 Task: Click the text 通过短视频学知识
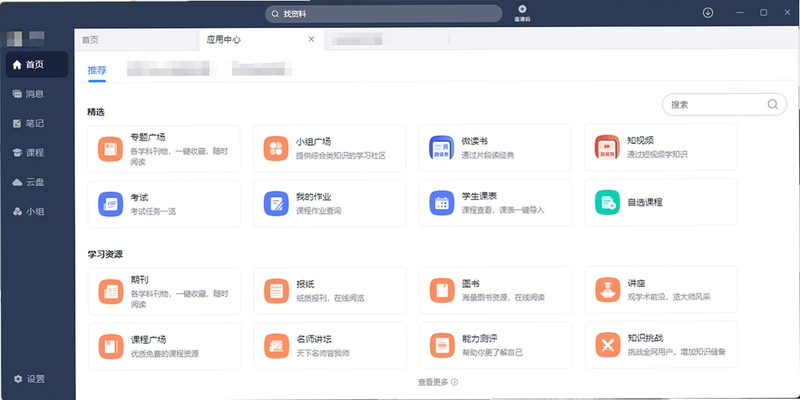point(657,154)
